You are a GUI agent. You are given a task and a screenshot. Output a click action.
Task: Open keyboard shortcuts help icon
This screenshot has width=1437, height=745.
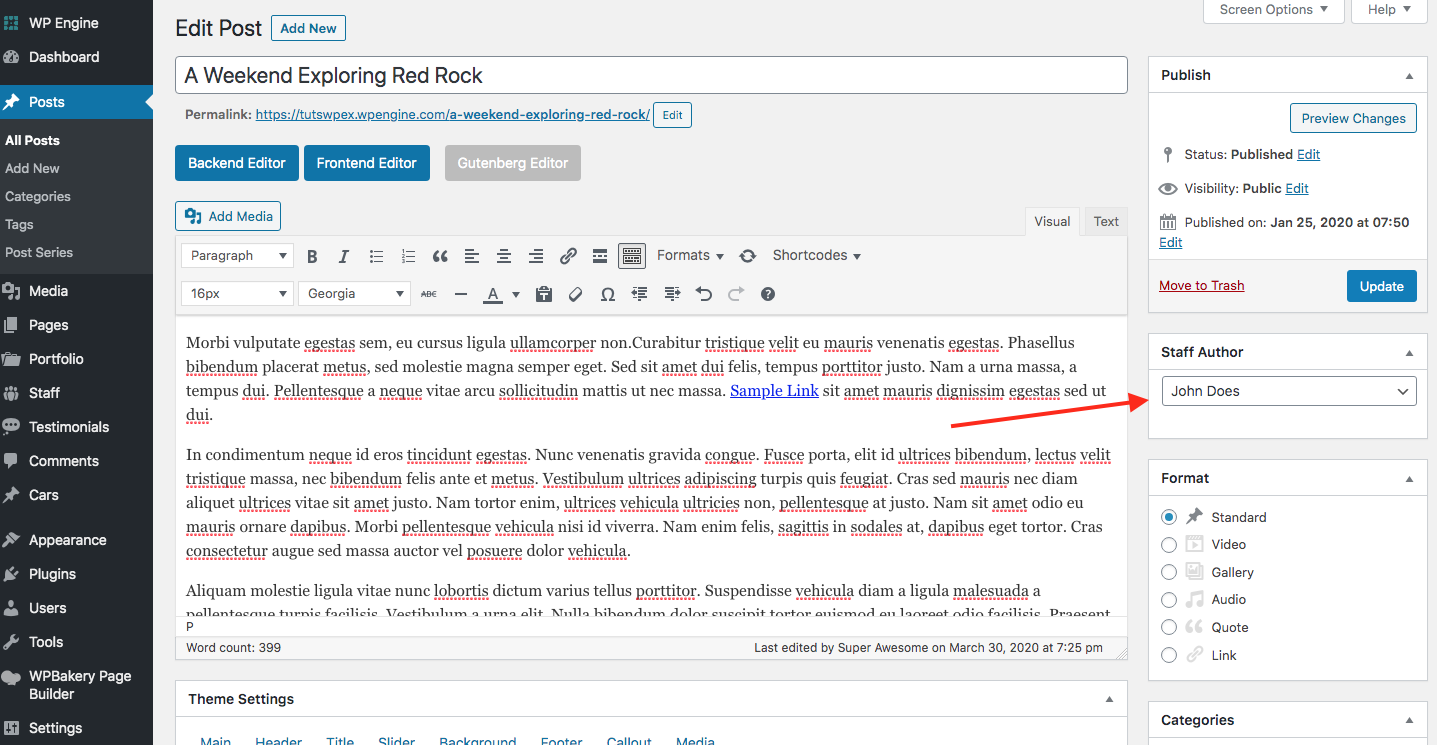(768, 294)
